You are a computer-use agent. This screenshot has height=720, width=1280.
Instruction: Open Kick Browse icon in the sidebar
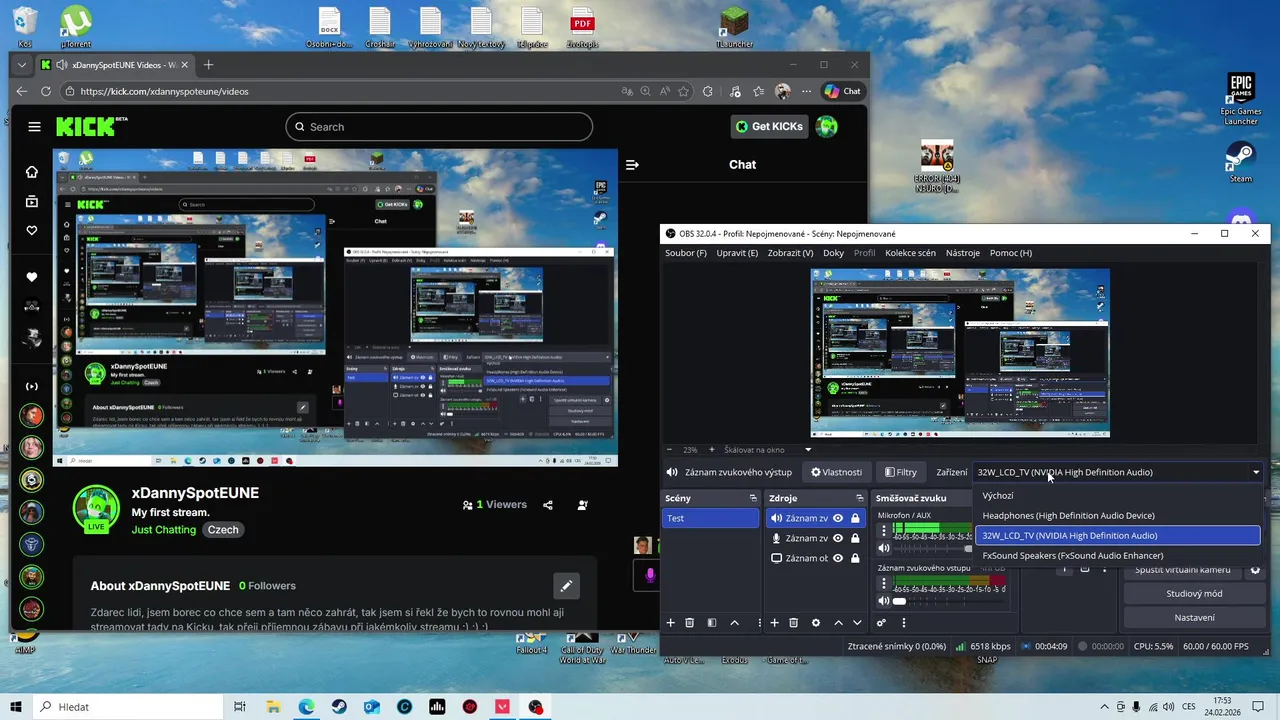click(x=32, y=201)
